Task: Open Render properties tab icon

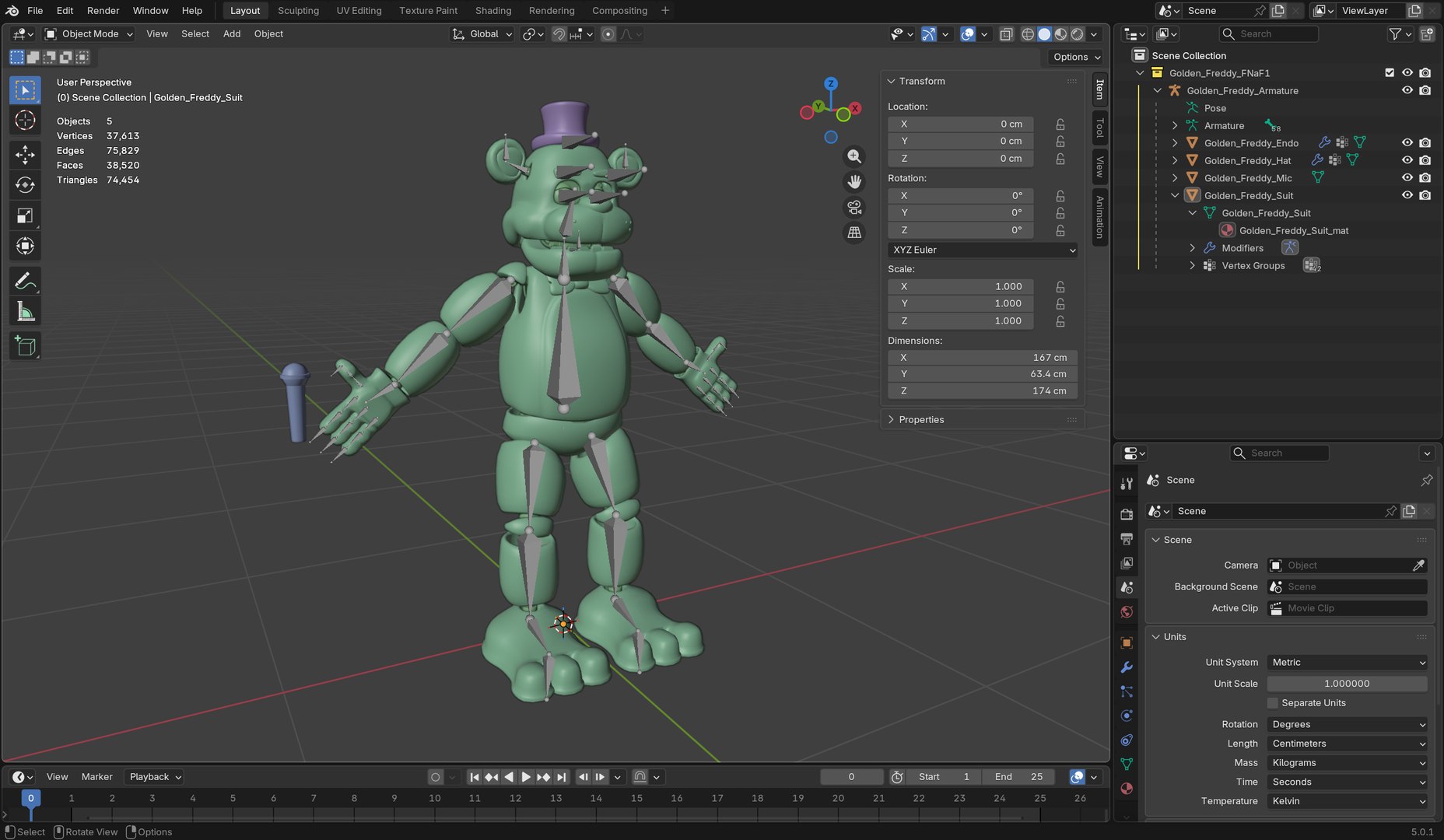Action: click(1126, 514)
